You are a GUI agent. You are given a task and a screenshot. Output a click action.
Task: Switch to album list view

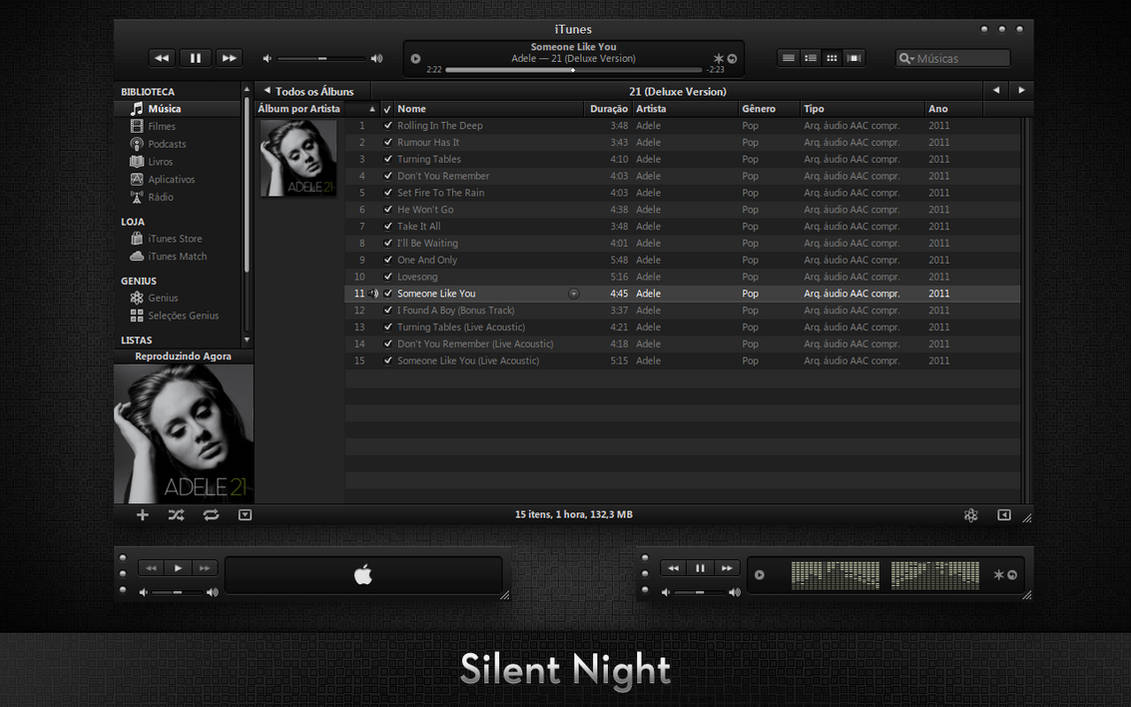(x=810, y=58)
